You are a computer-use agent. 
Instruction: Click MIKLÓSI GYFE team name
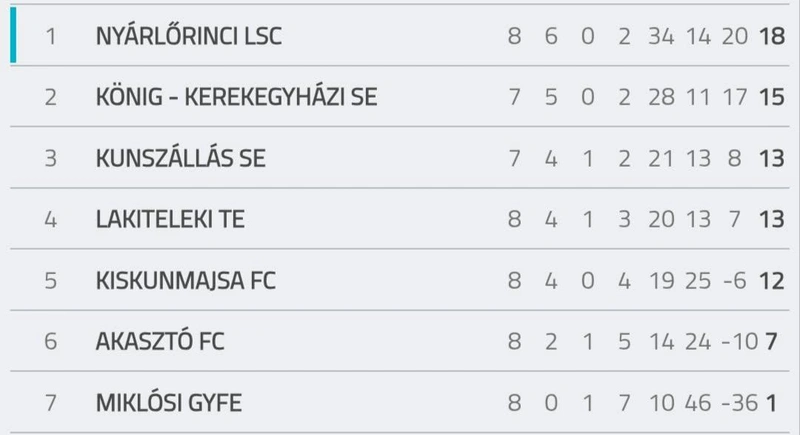[x=168, y=403]
